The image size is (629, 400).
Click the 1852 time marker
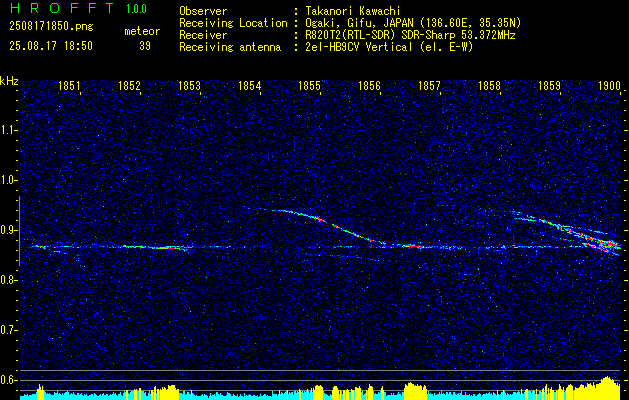(x=129, y=85)
